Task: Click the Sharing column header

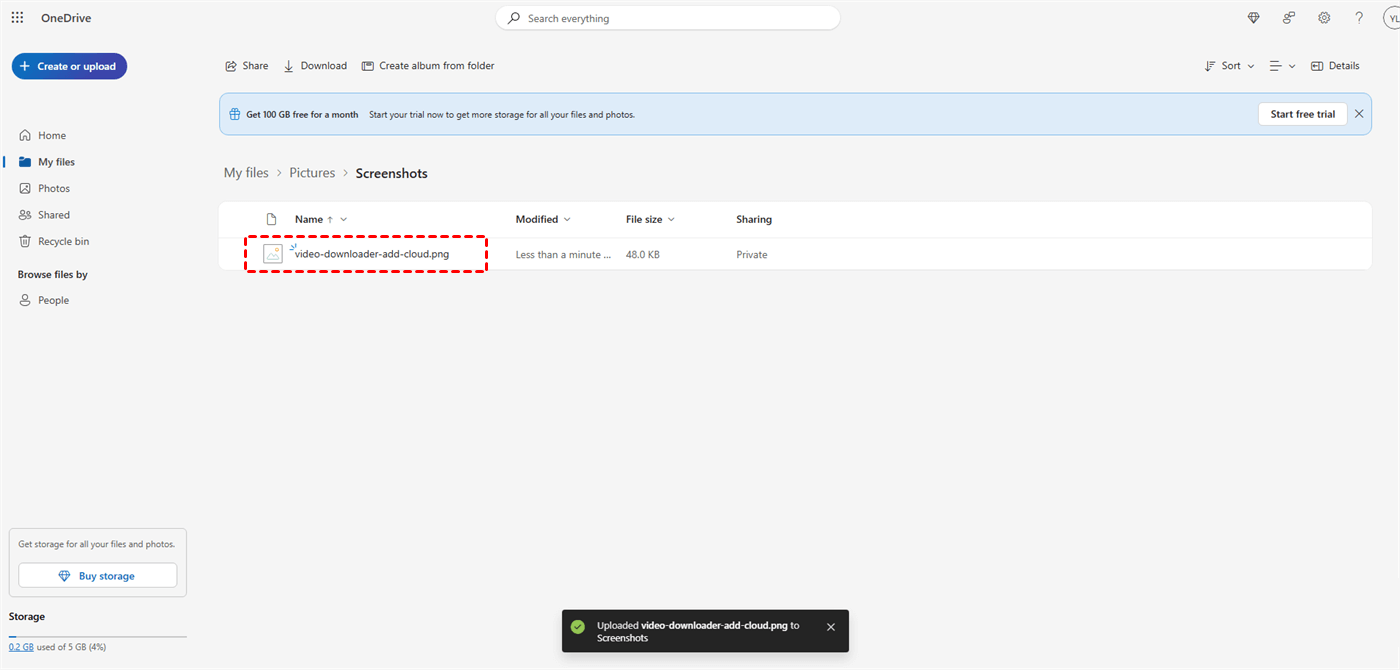Action: (x=754, y=219)
